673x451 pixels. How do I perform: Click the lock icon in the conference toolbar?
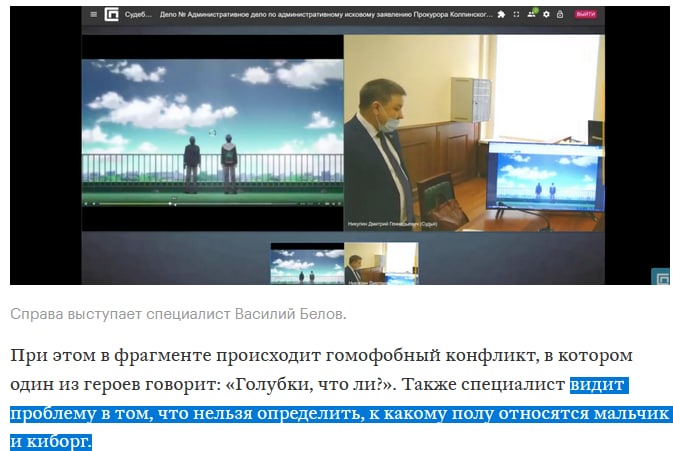[x=560, y=14]
